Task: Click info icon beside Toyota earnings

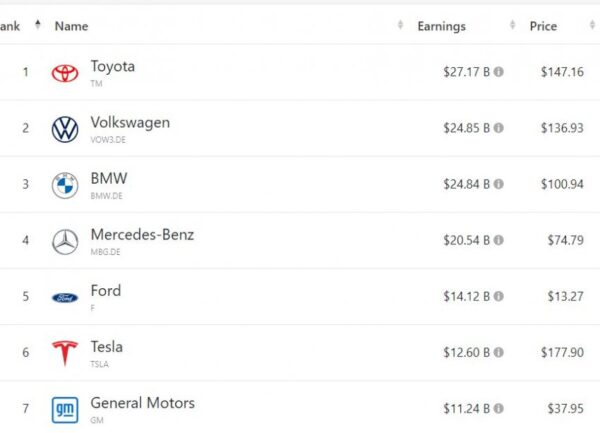Action: tap(499, 72)
